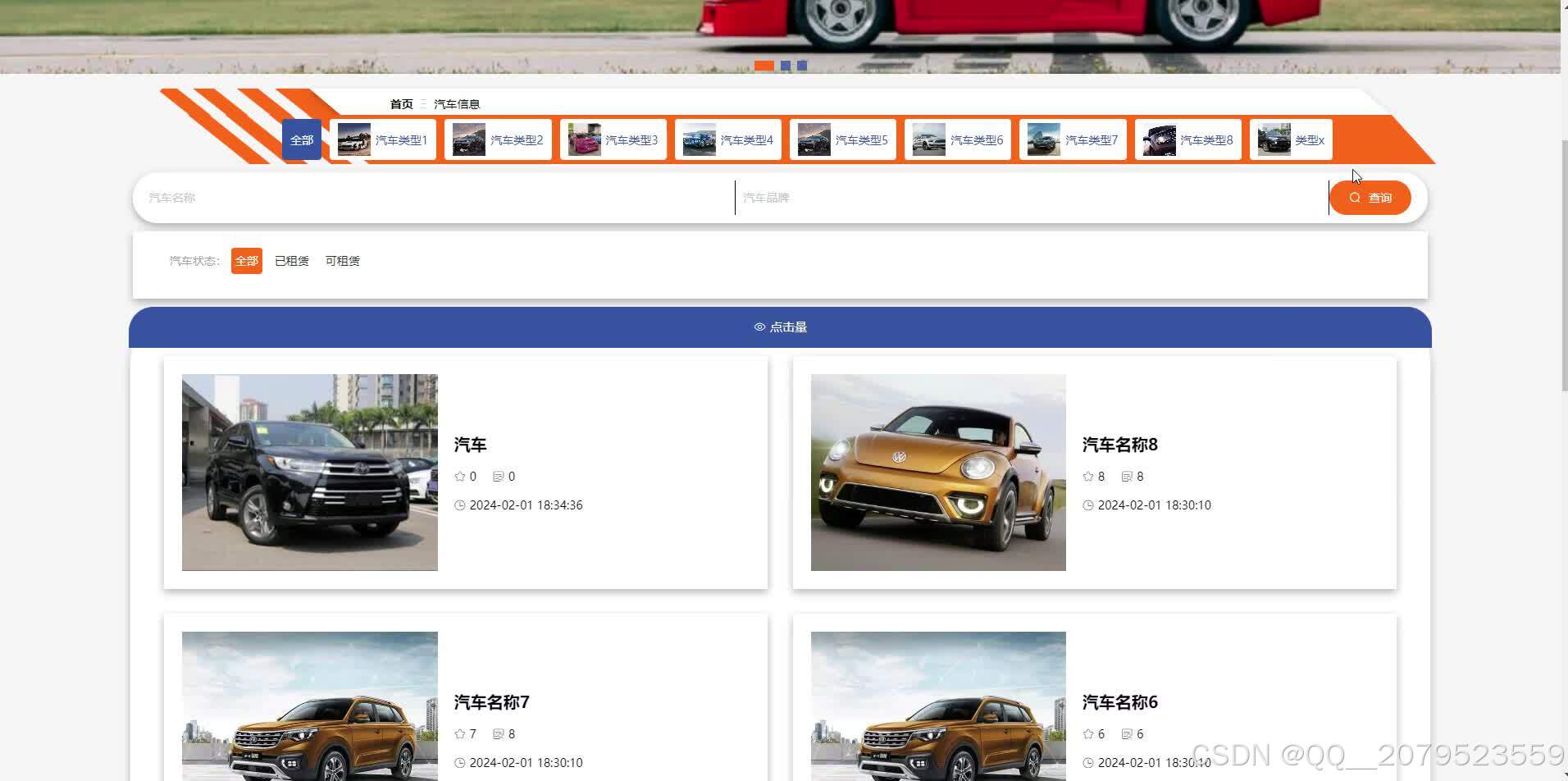Jump to the second banner carousel dot

click(x=786, y=66)
